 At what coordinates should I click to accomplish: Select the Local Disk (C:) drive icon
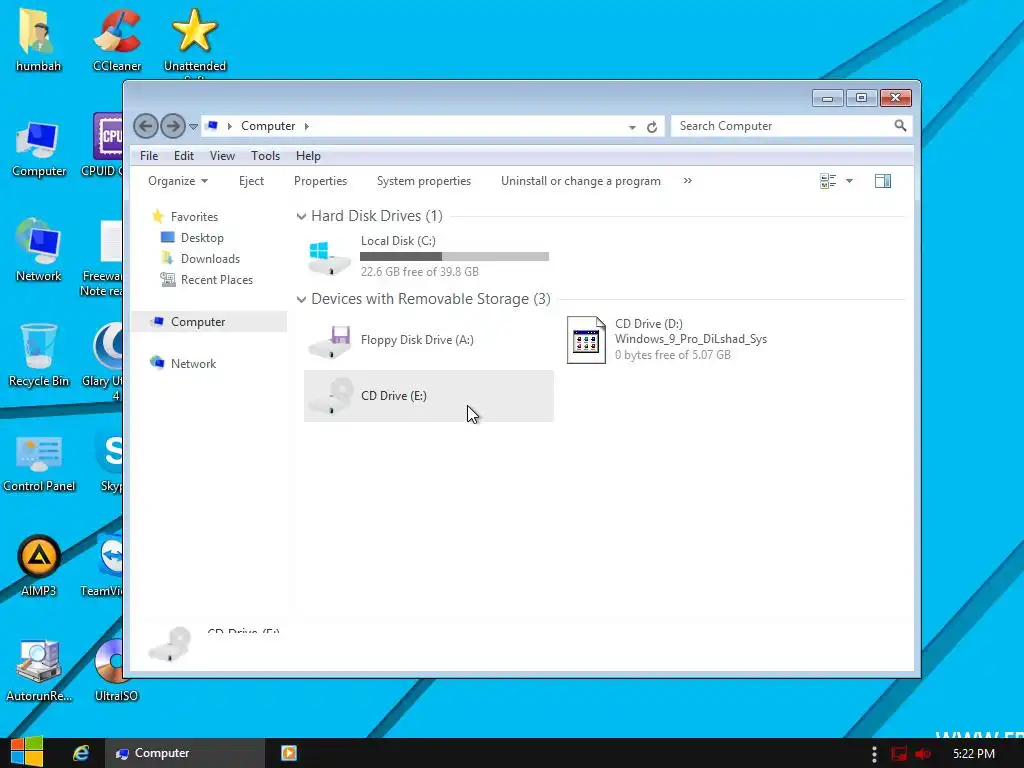(330, 257)
